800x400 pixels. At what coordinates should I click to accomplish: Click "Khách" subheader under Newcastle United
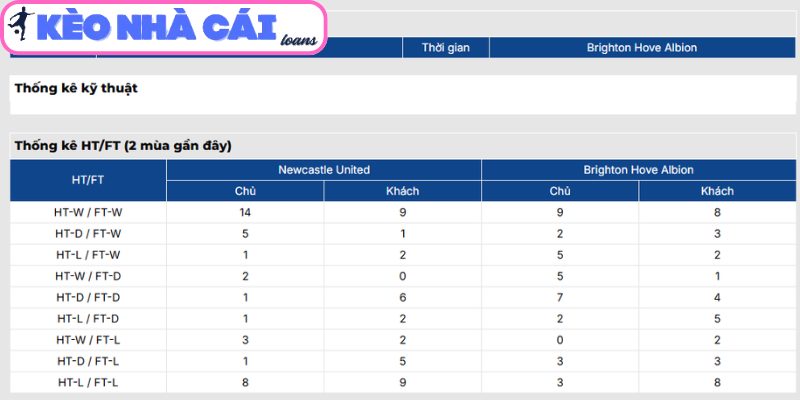click(403, 191)
